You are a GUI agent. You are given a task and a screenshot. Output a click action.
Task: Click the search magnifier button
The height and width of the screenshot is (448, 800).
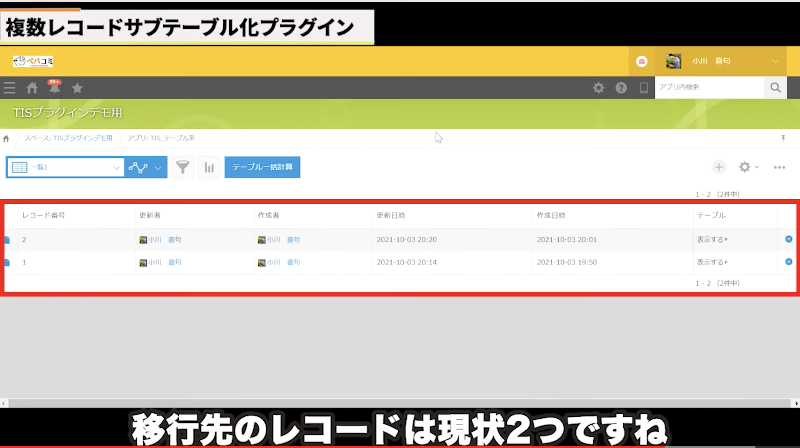775,88
